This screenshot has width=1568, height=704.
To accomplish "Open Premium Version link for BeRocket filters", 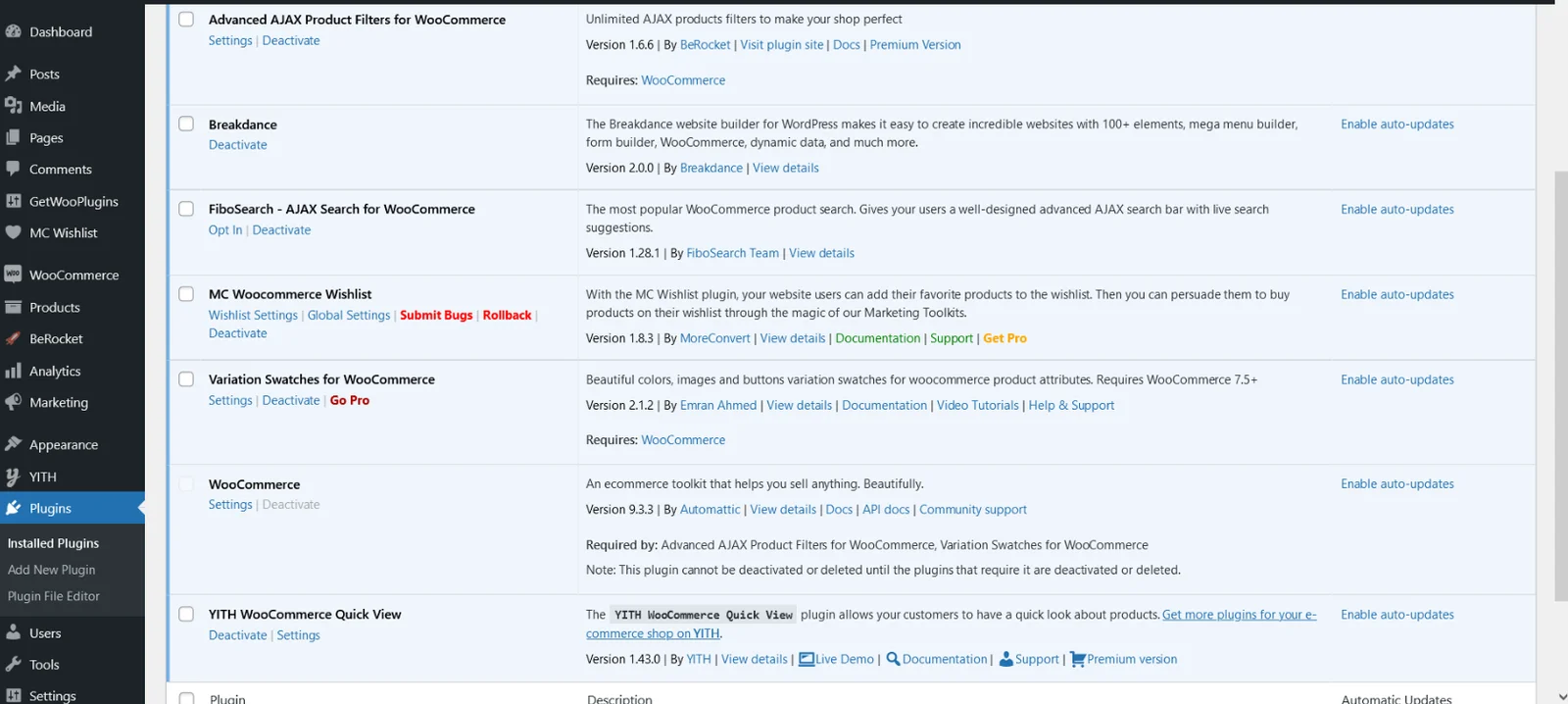I will pyautogui.click(x=915, y=45).
